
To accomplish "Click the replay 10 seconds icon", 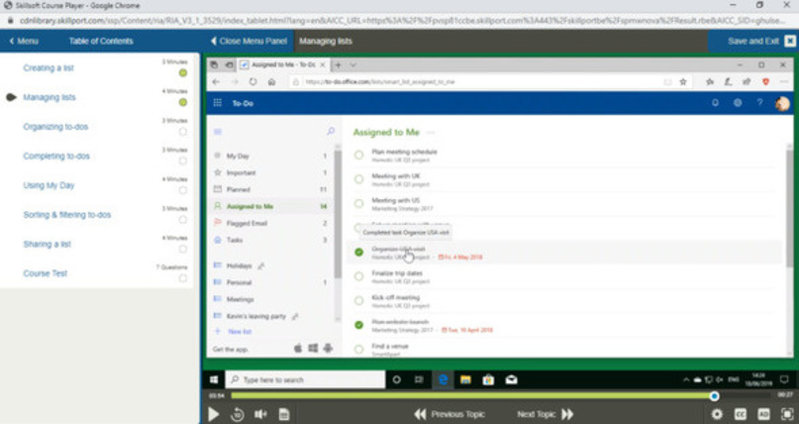I will pos(237,414).
